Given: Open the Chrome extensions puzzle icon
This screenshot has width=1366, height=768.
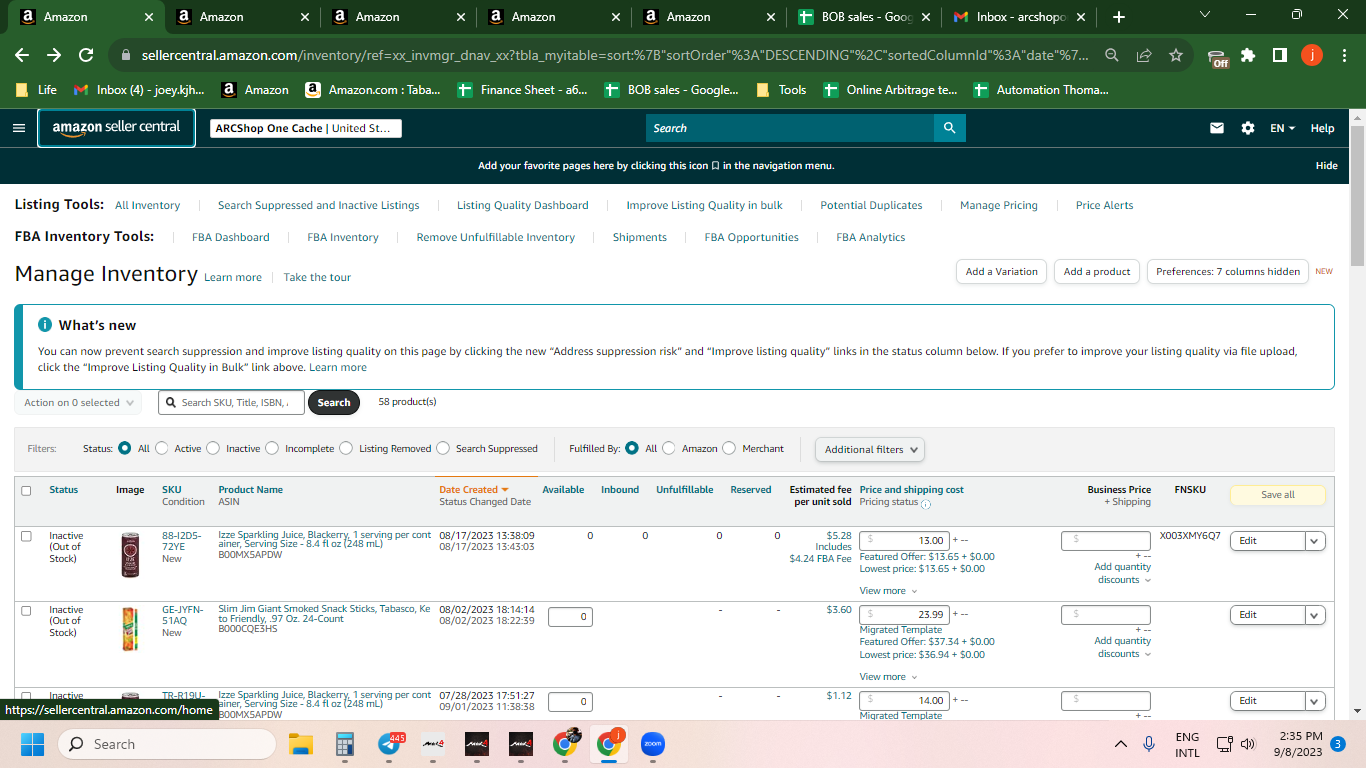Looking at the screenshot, I should pyautogui.click(x=1248, y=55).
